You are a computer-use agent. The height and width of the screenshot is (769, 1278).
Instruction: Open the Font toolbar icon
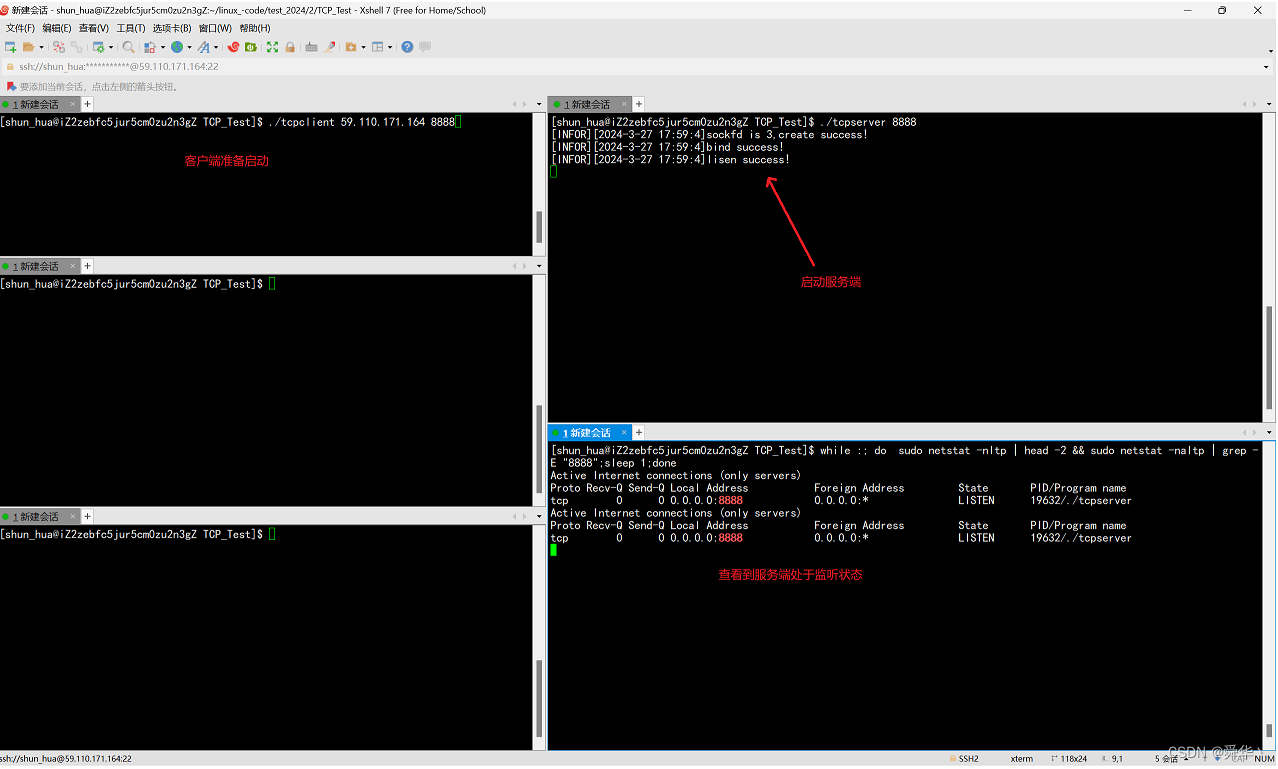(203, 47)
